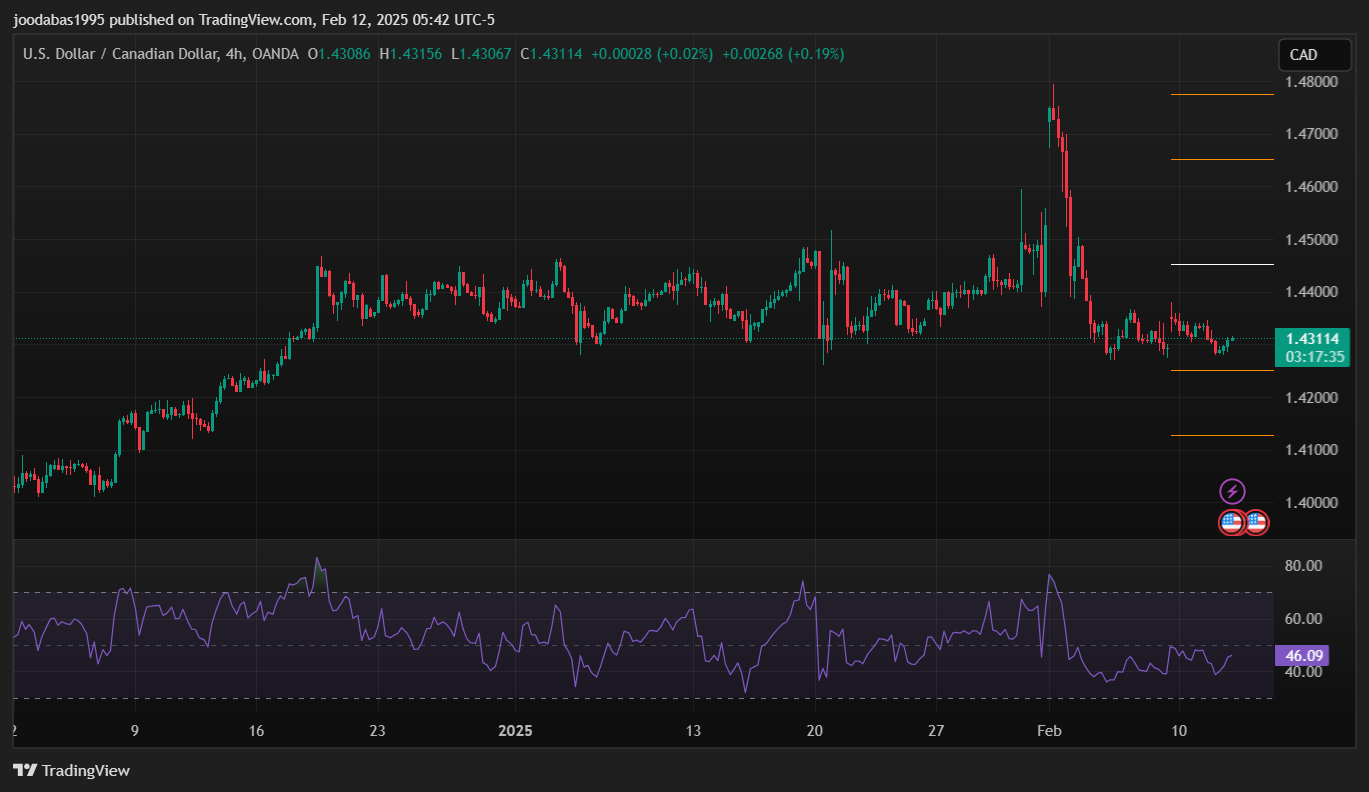Click the TradingView.com publish text in header

tap(255, 20)
